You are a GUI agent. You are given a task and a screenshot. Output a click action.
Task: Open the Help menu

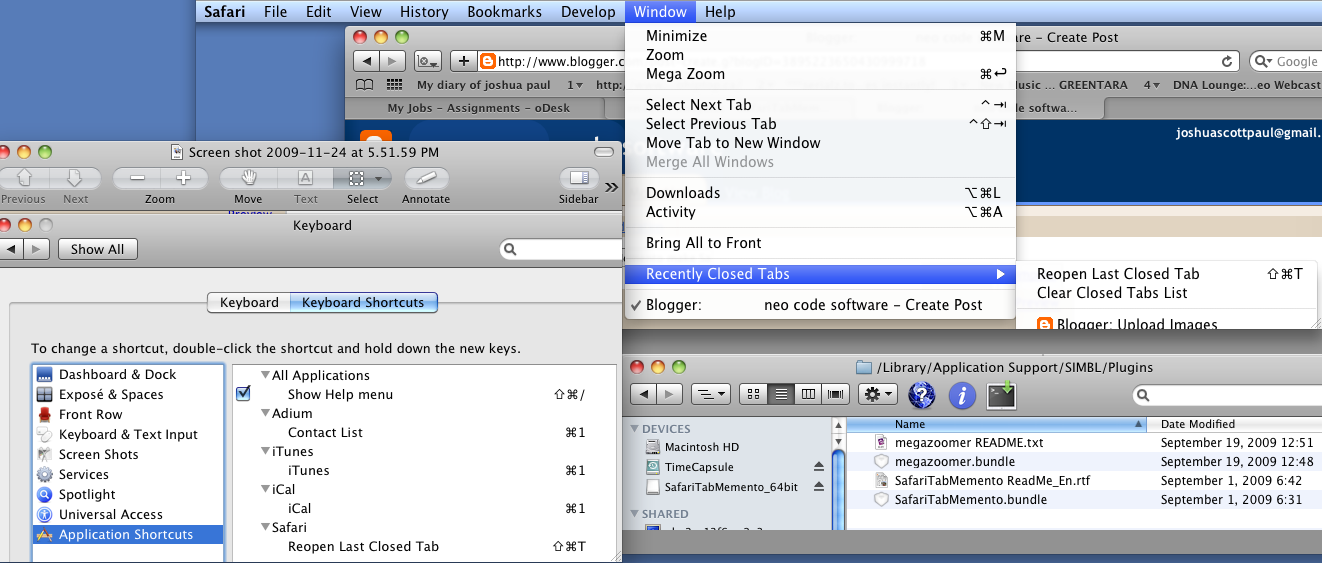point(720,12)
